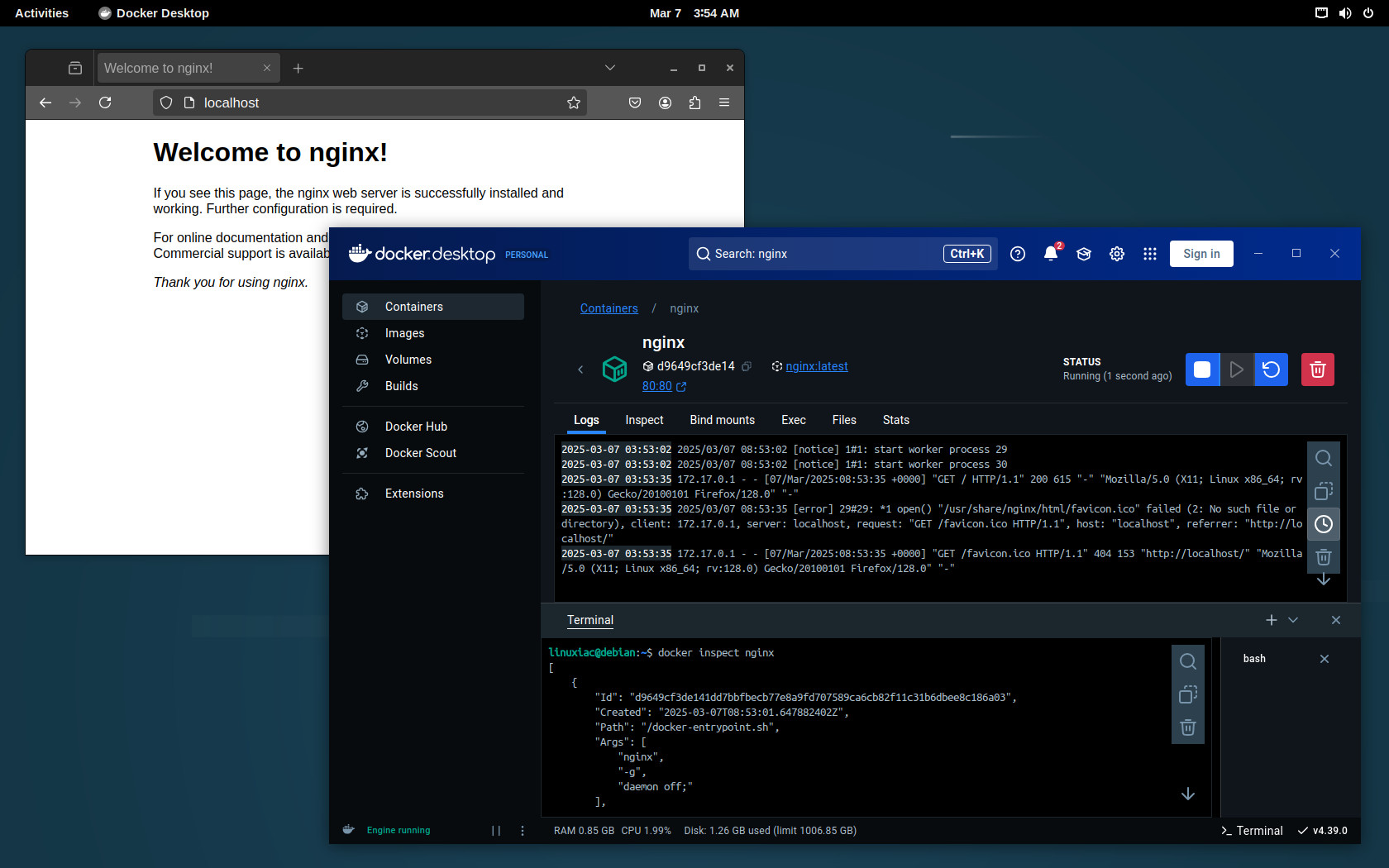Switch to the Inspect tab
Viewport: 1389px width, 868px height.
pos(644,420)
